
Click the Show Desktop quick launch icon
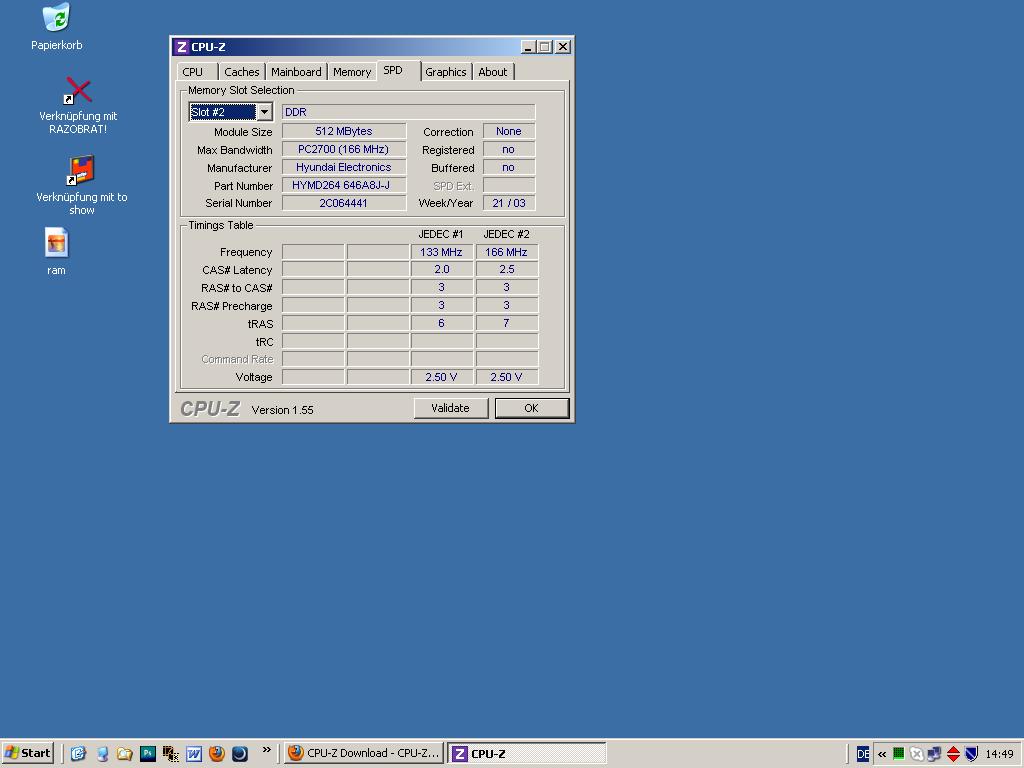[103, 754]
